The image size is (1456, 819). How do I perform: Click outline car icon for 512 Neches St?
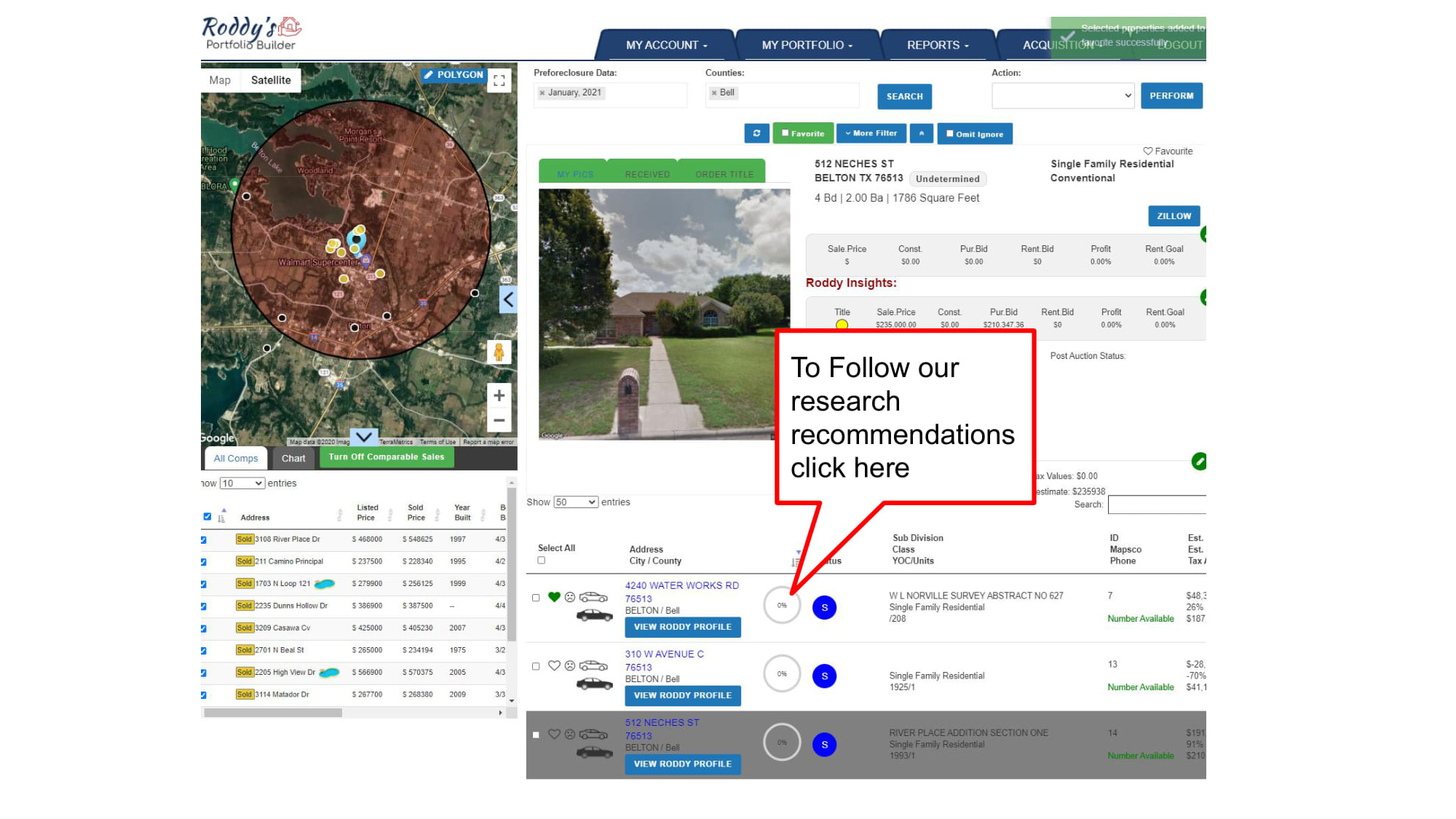593,734
